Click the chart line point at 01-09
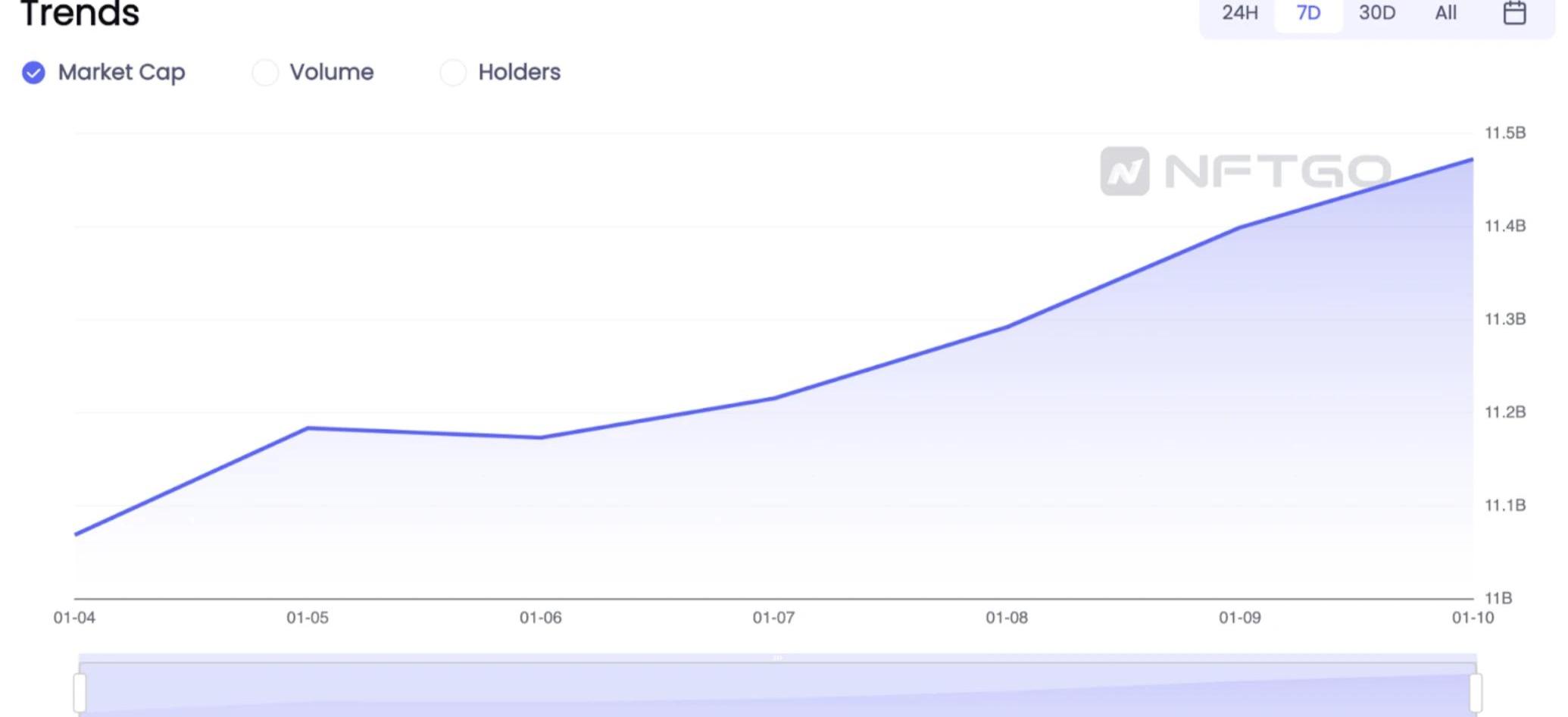 click(x=1240, y=227)
